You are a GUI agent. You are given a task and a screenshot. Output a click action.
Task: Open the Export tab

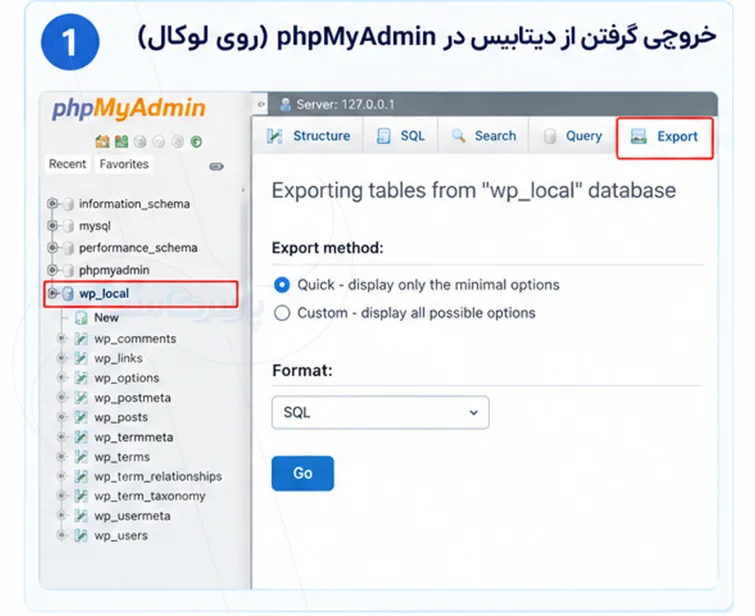point(664,137)
